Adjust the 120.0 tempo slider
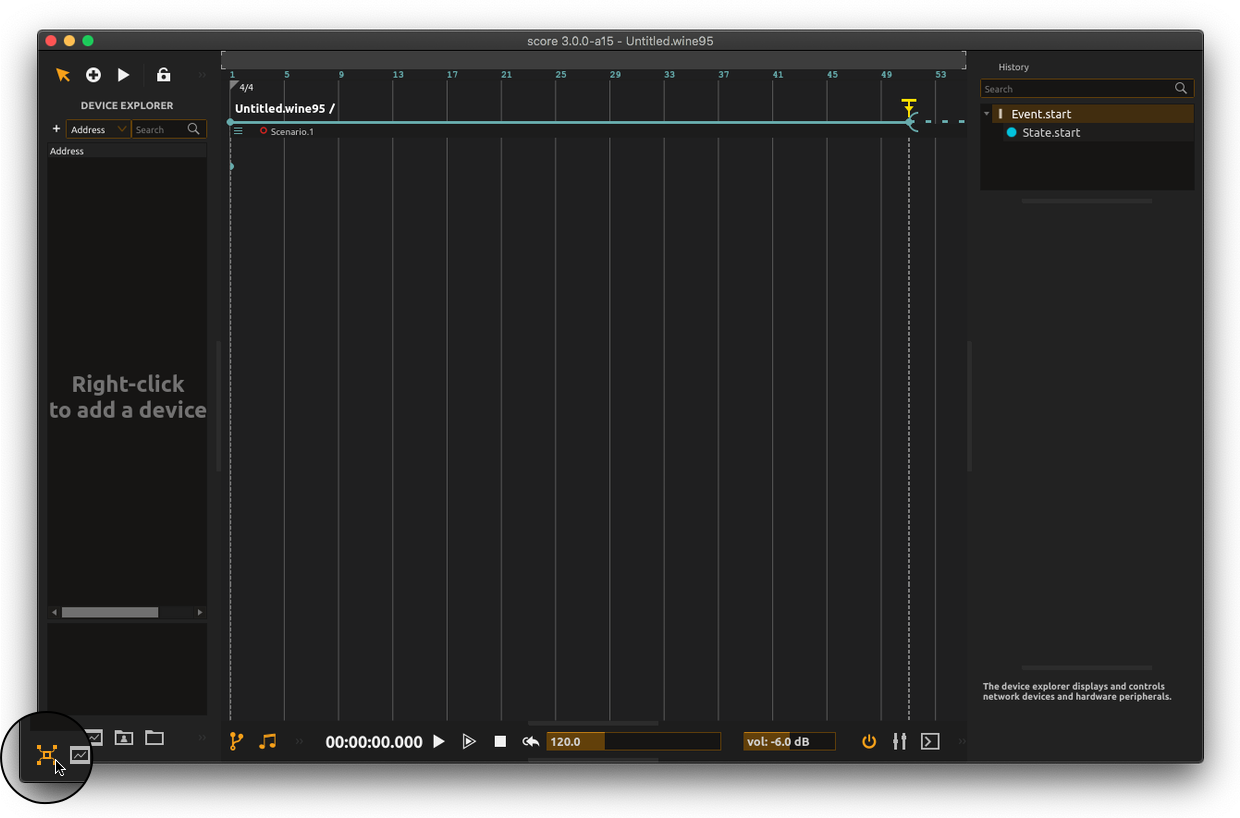The image size is (1240, 818). tap(633, 741)
